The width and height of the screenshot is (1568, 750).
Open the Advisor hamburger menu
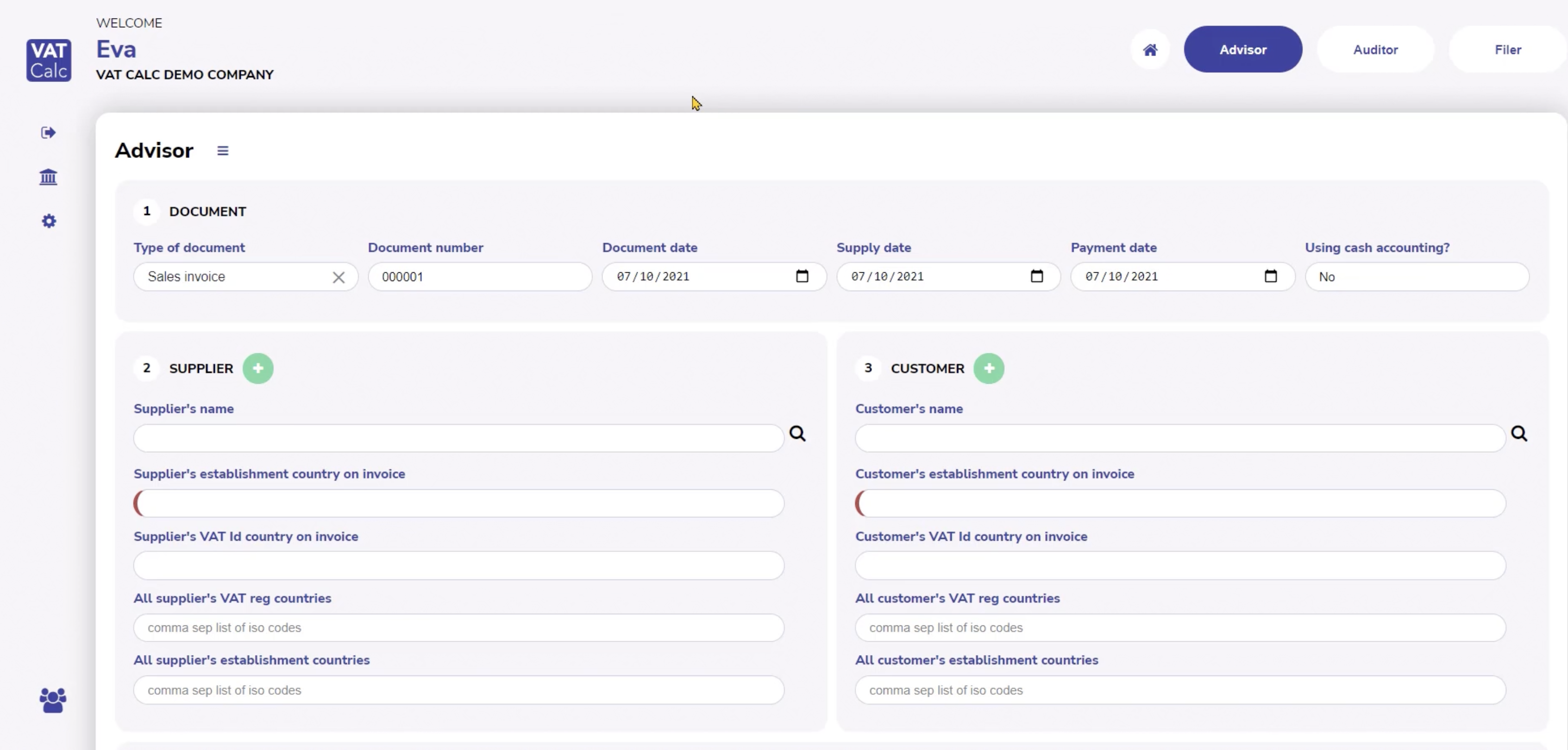(x=223, y=151)
